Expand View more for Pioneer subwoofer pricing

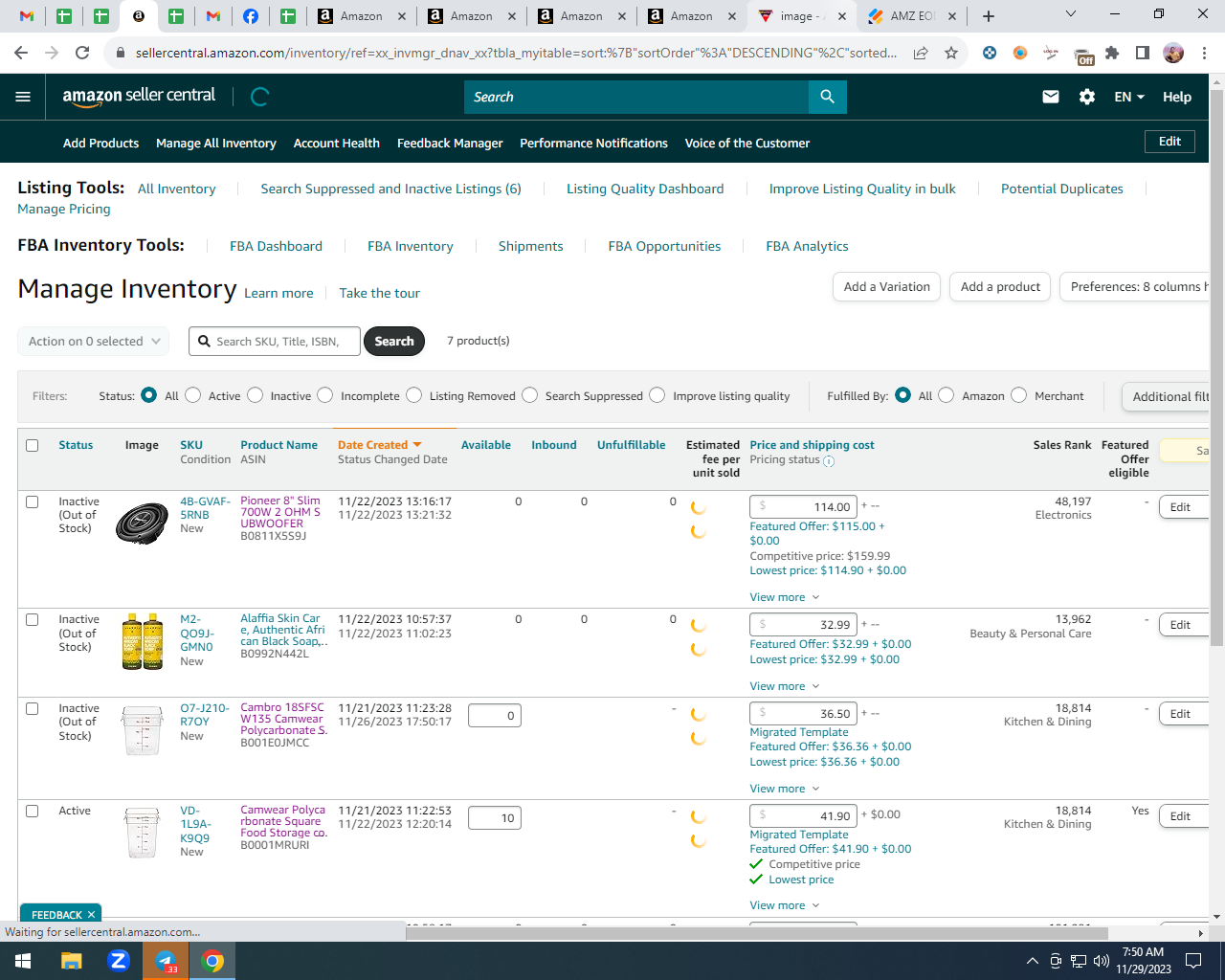click(x=785, y=597)
